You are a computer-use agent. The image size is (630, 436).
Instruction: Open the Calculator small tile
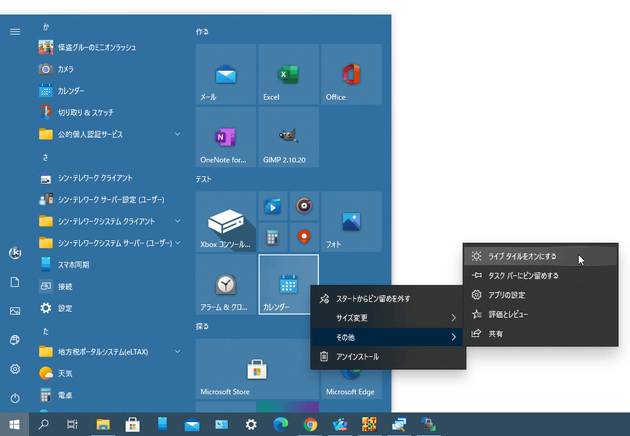coord(273,237)
